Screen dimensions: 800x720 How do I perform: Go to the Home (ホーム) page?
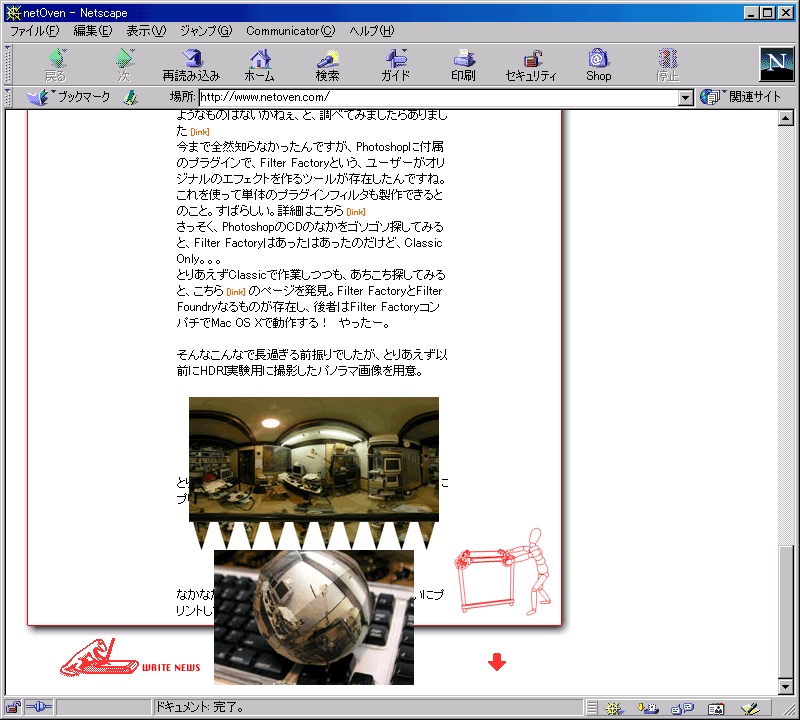[x=260, y=65]
